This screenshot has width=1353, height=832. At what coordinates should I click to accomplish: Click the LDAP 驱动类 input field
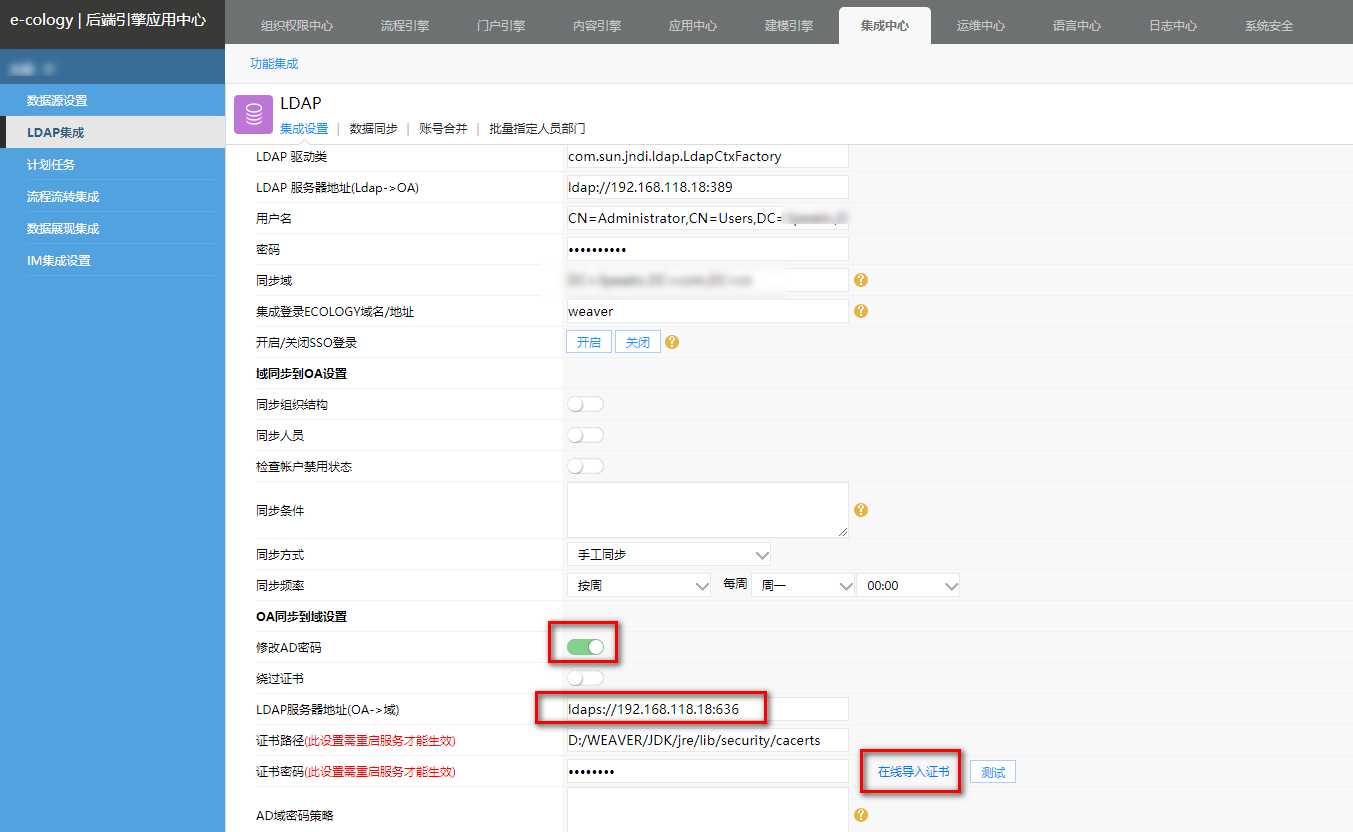coord(707,156)
